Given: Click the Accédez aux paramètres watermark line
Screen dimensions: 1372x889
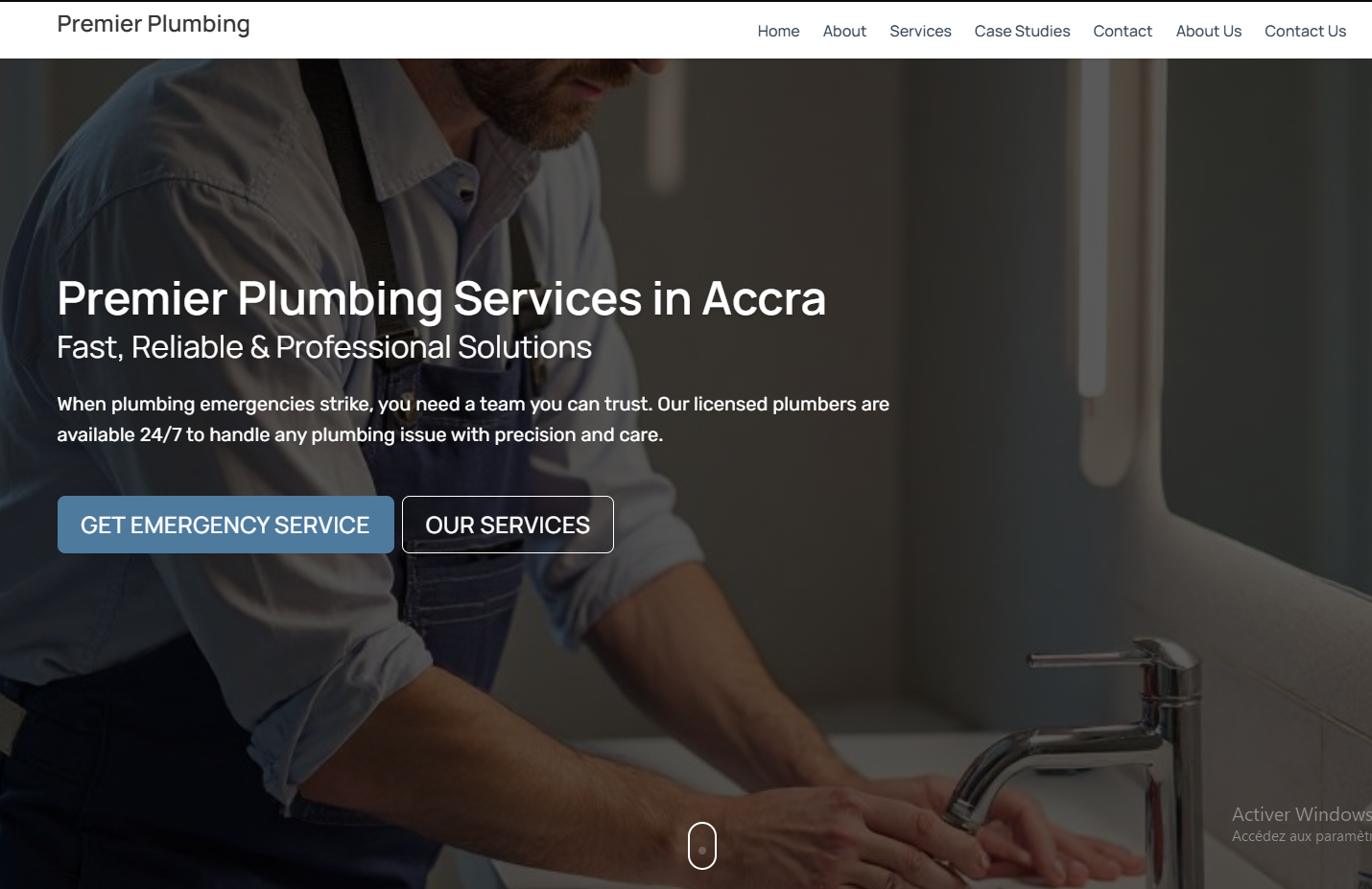Looking at the screenshot, I should (1302, 836).
